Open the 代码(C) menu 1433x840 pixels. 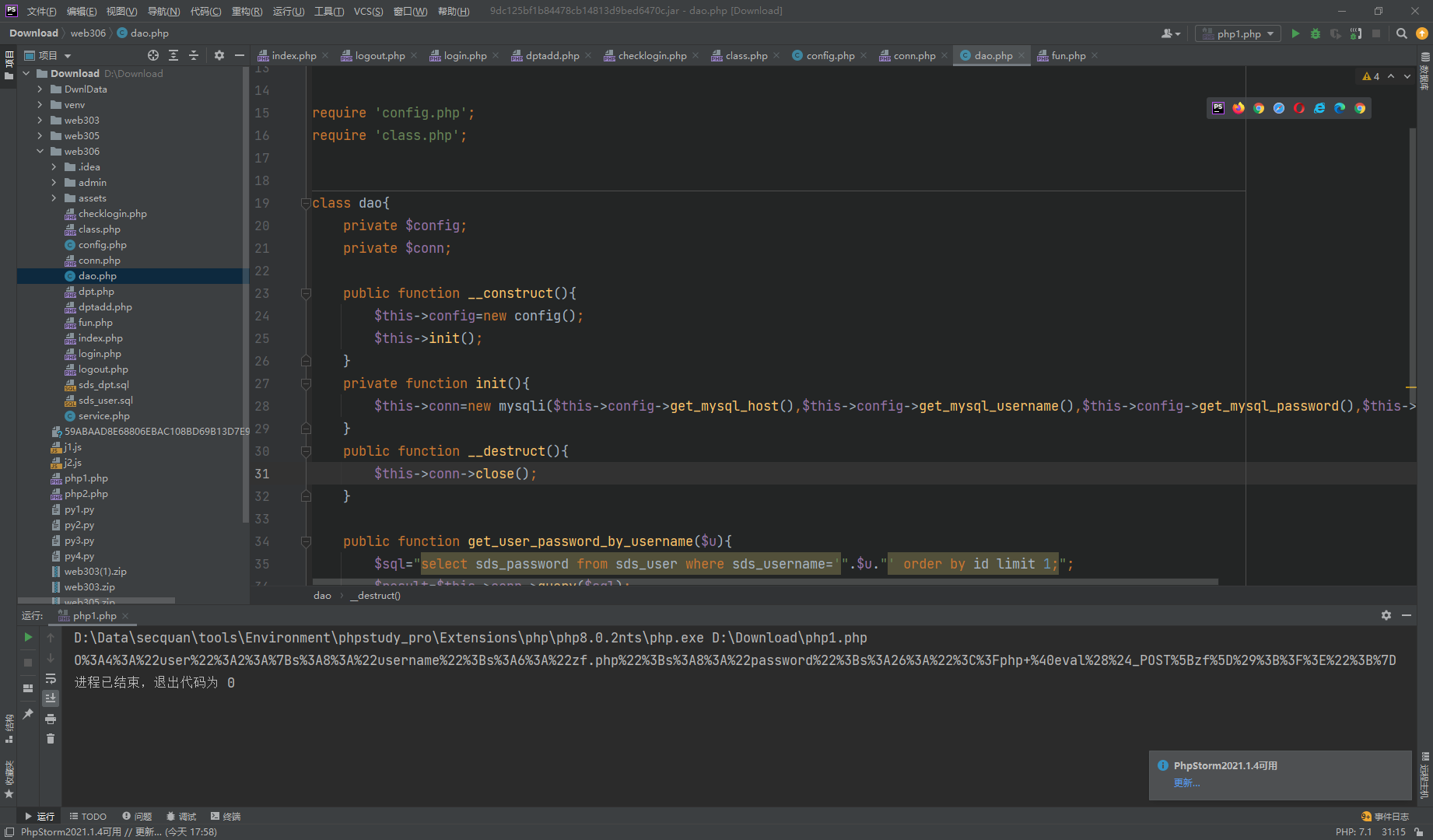(206, 11)
